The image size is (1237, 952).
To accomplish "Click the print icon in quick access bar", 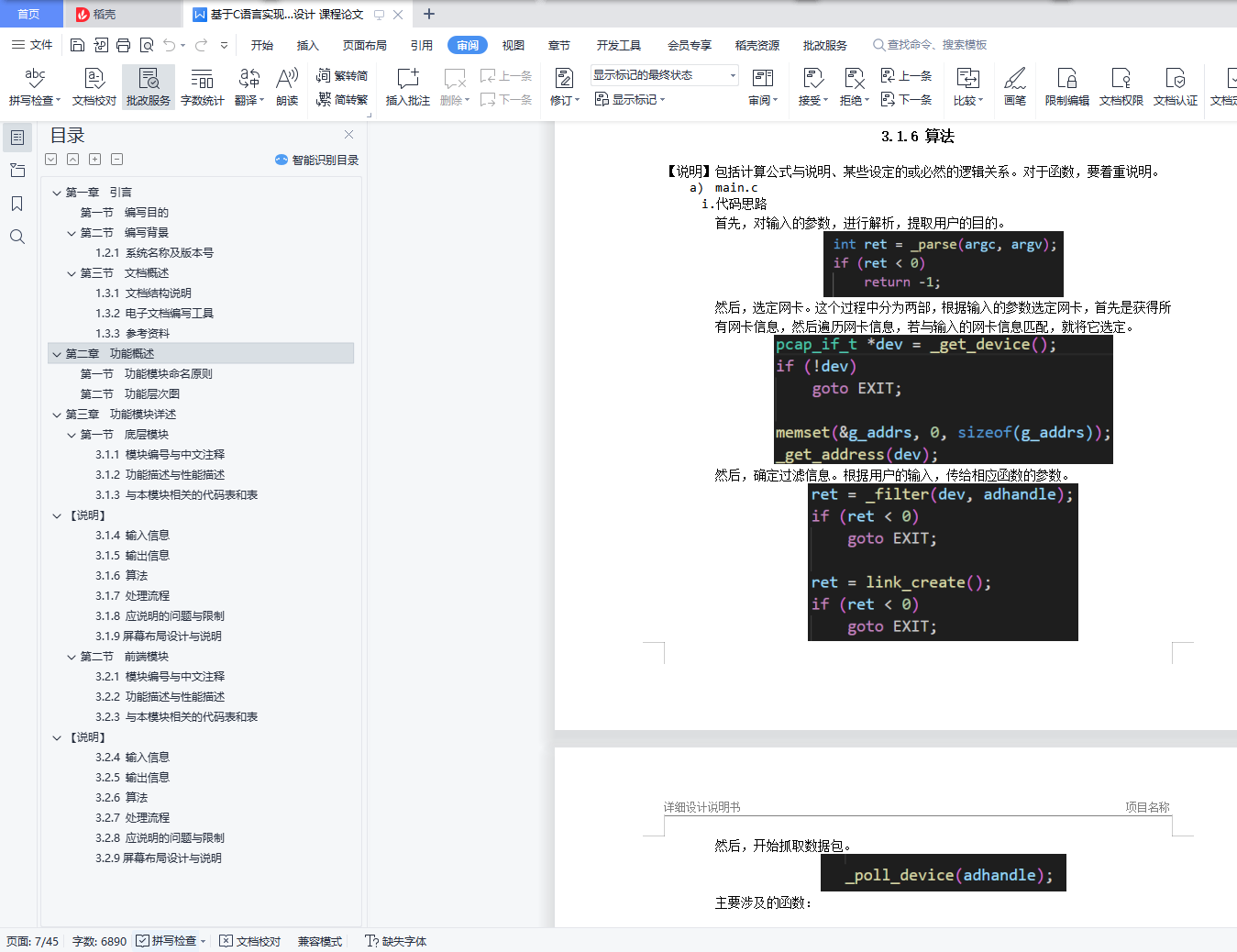I will pos(123,45).
